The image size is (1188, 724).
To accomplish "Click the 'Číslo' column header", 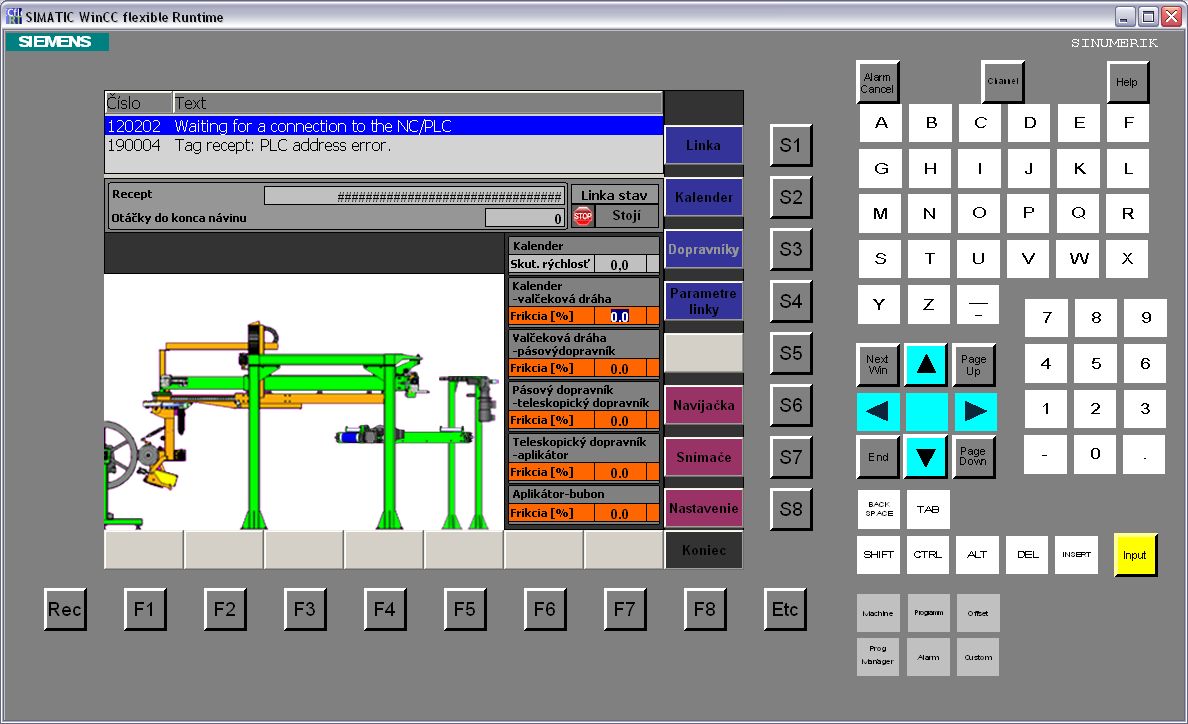I will tap(138, 103).
